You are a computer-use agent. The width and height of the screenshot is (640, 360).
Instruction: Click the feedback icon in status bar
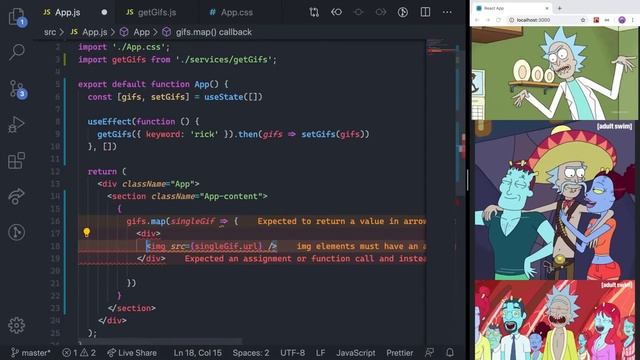(x=429, y=353)
